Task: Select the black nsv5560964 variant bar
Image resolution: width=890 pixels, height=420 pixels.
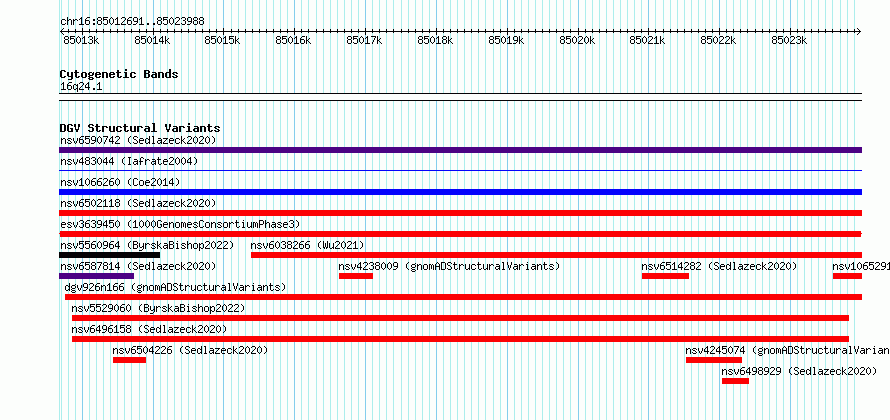Action: (x=110, y=255)
